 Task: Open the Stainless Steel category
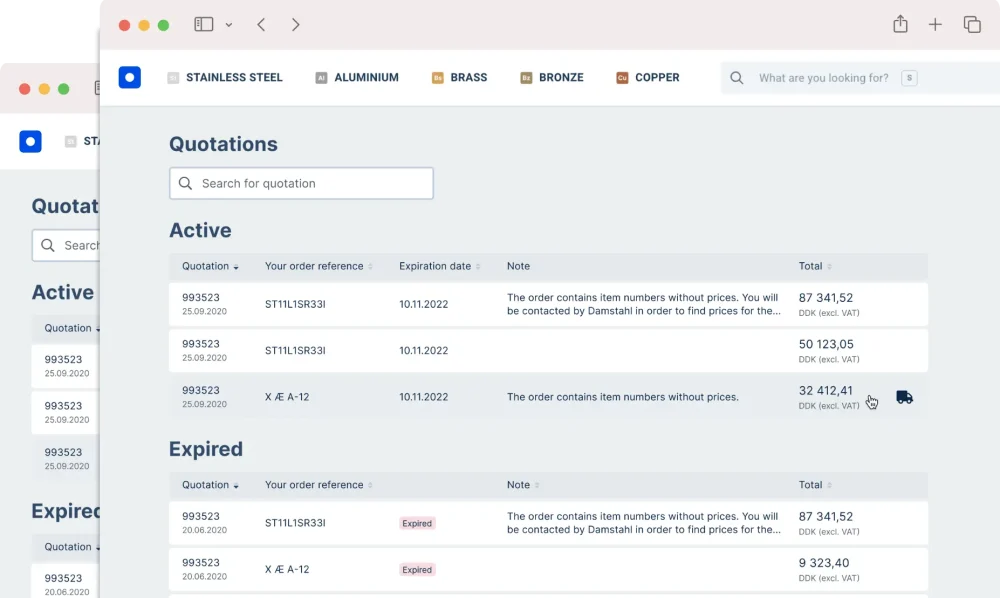(x=225, y=77)
